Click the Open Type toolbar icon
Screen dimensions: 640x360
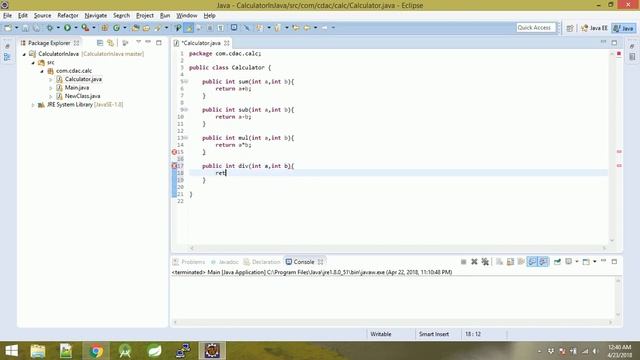135,28
